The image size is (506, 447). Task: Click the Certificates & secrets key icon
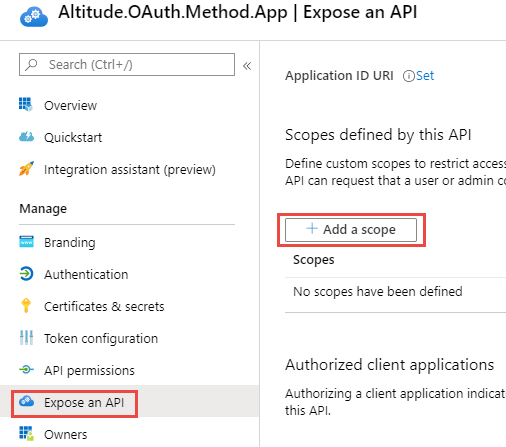tap(26, 306)
